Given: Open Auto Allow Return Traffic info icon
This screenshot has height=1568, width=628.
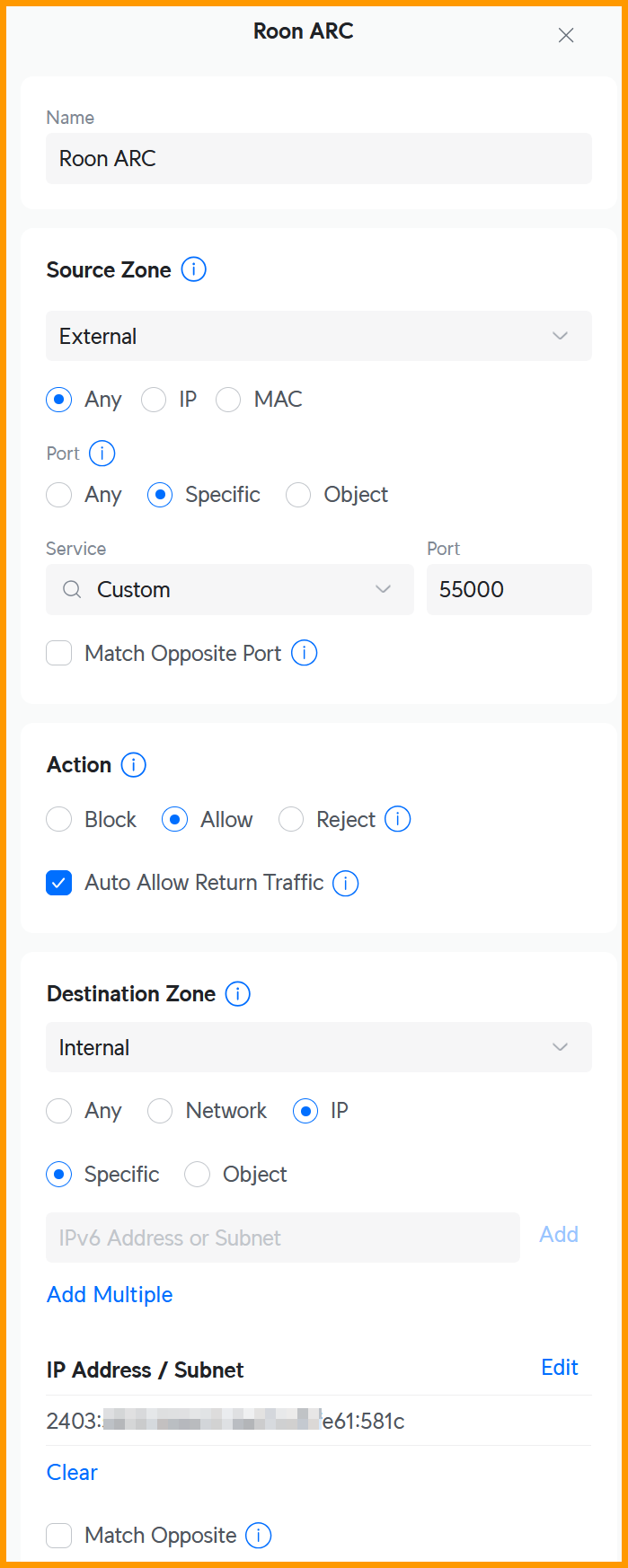Looking at the screenshot, I should 346,883.
